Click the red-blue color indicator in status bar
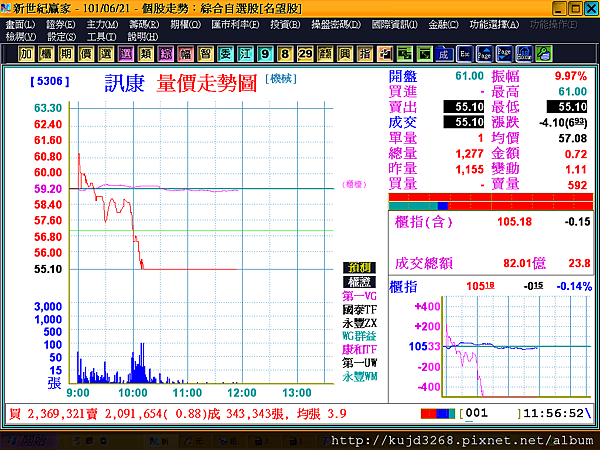The width and height of the screenshot is (600, 450). tap(438, 414)
